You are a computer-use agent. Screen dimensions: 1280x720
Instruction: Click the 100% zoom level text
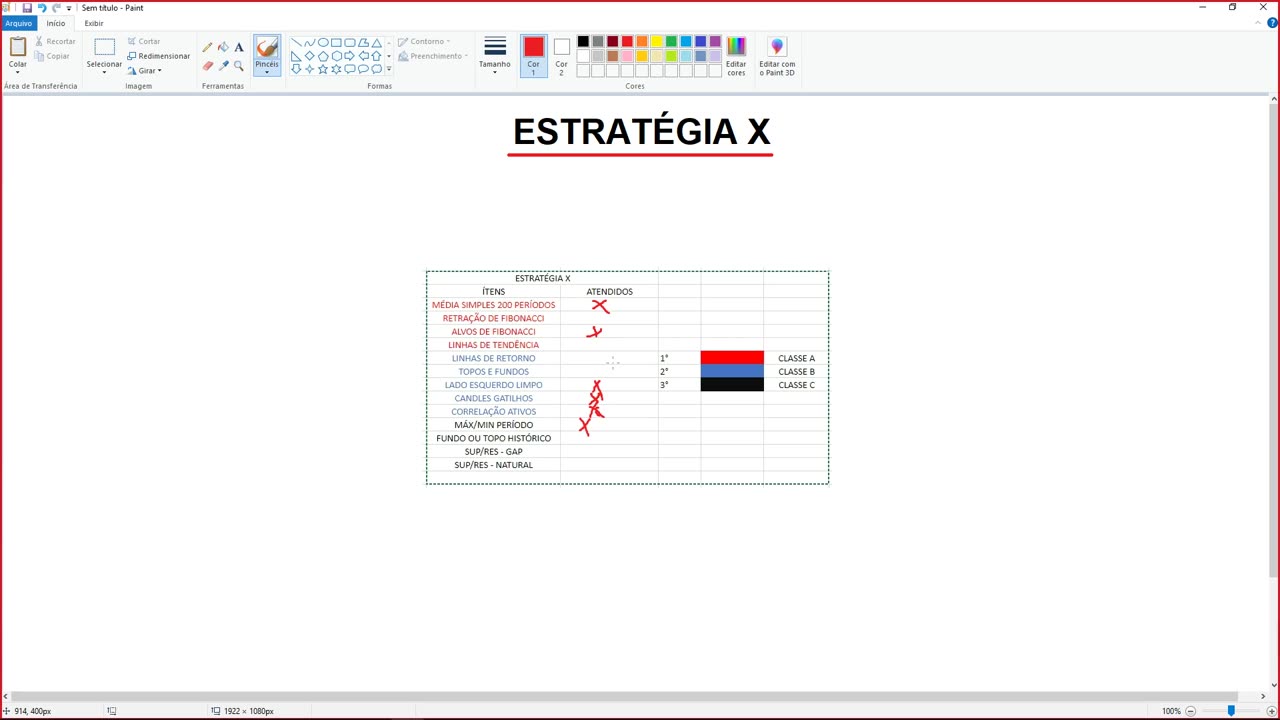point(1171,711)
